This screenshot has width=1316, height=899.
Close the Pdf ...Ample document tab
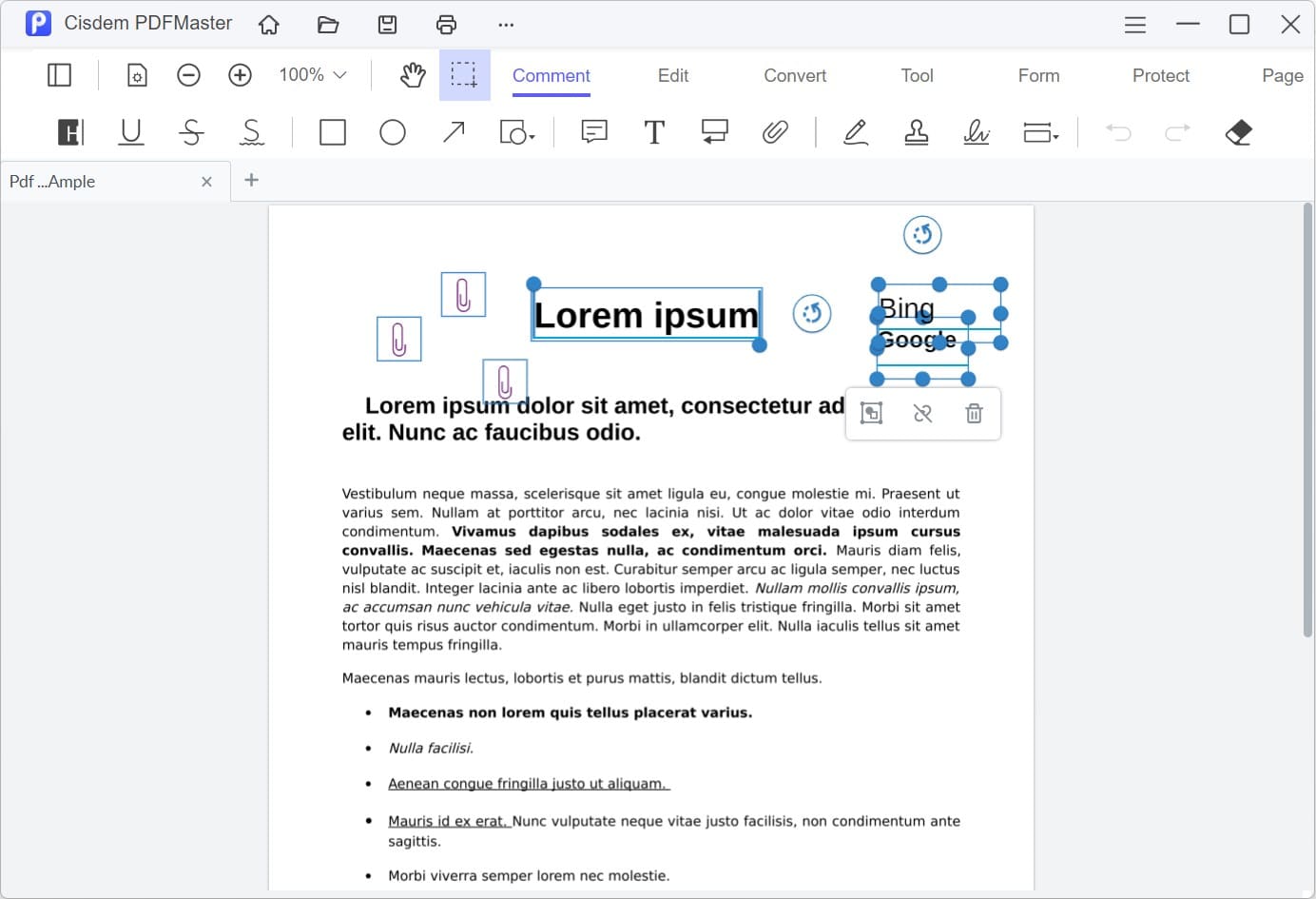(207, 181)
